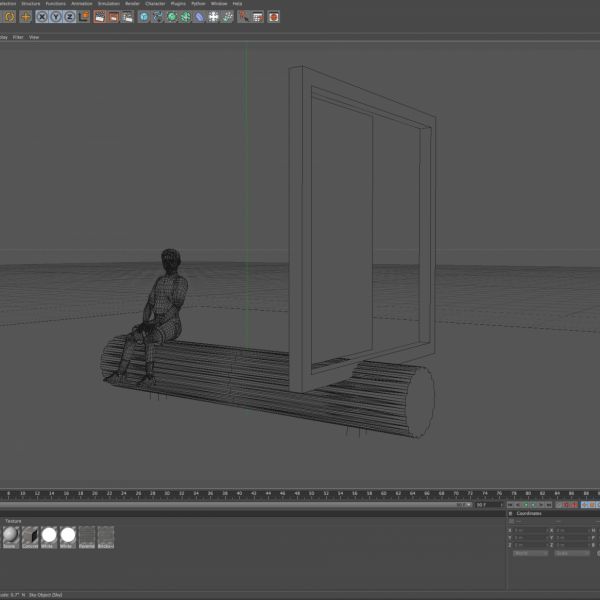Image resolution: width=600 pixels, height=600 pixels.
Task: Open the Scale mode dropdown in Coordinates
Action: 571,553
